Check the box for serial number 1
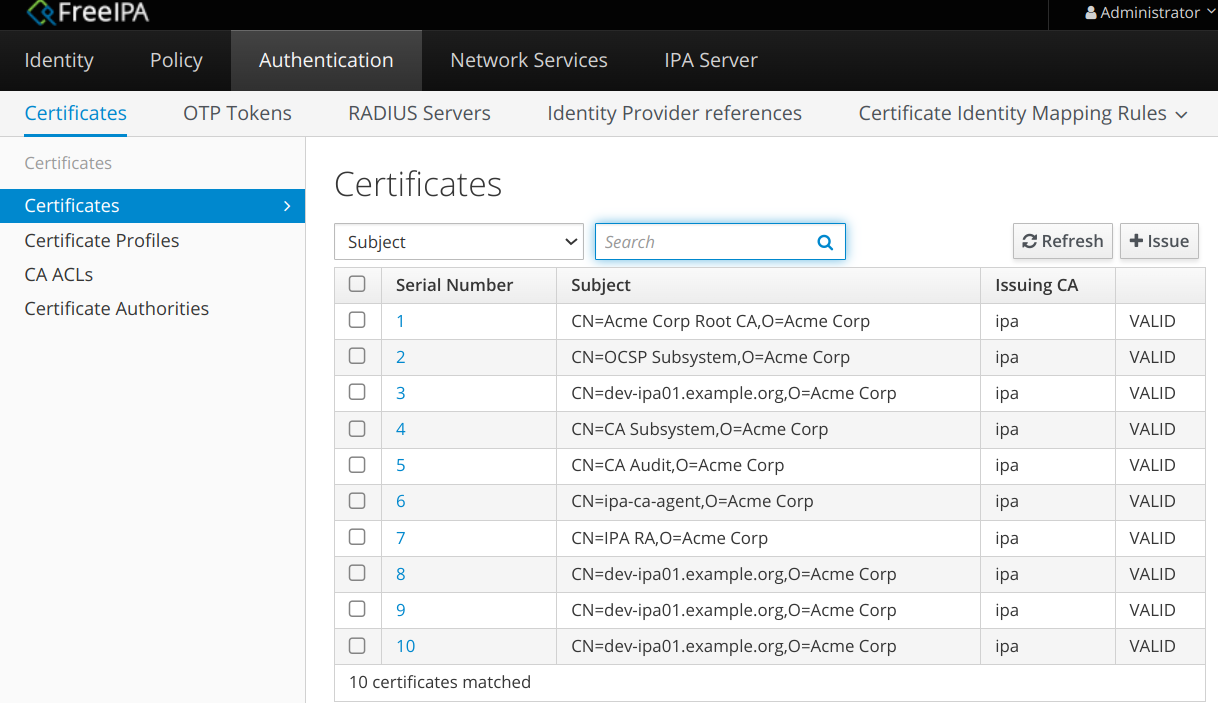 pos(357,320)
